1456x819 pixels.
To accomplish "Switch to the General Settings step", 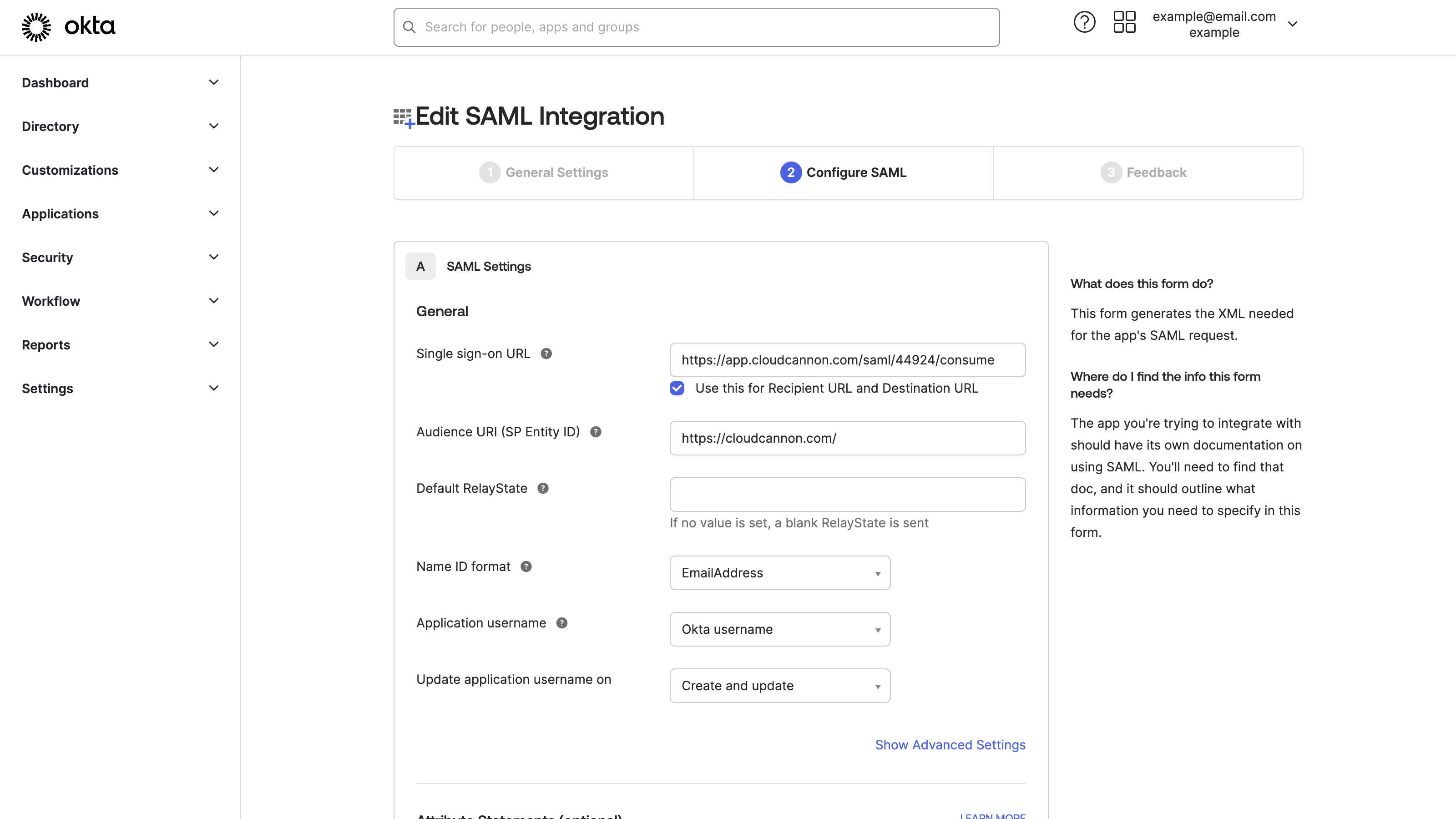I will [543, 172].
